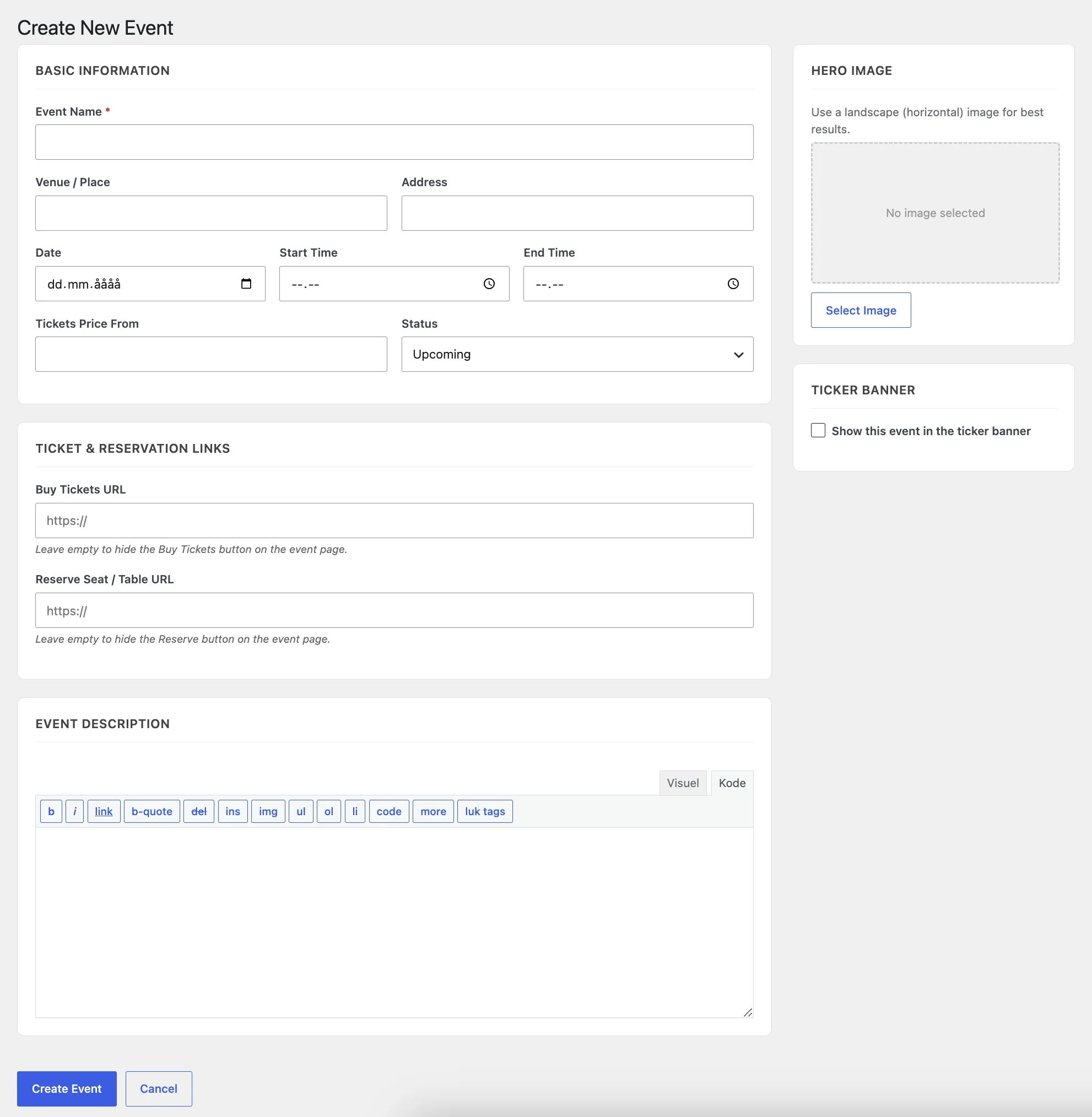
Task: Focus the Venue / Place field
Action: point(211,213)
